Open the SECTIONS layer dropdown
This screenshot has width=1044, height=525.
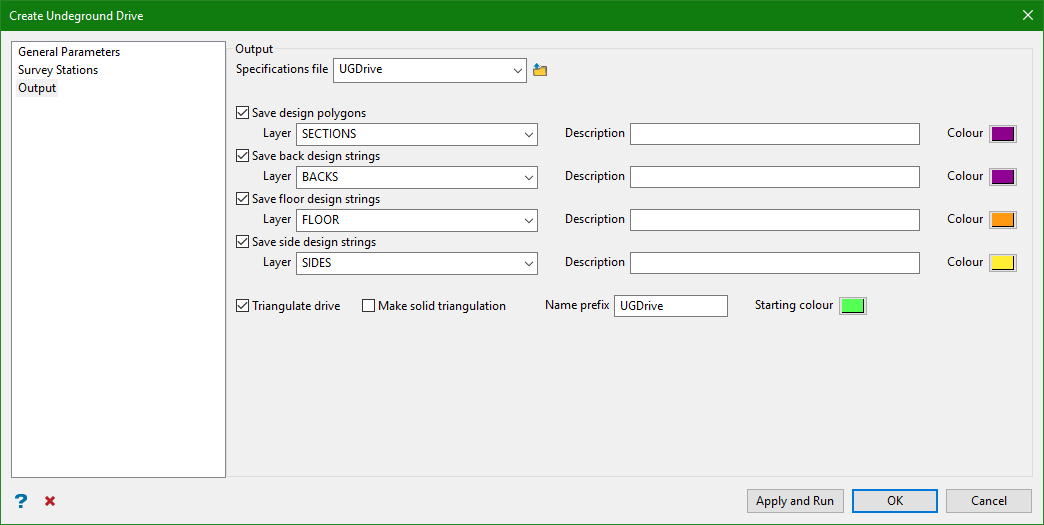(x=527, y=134)
